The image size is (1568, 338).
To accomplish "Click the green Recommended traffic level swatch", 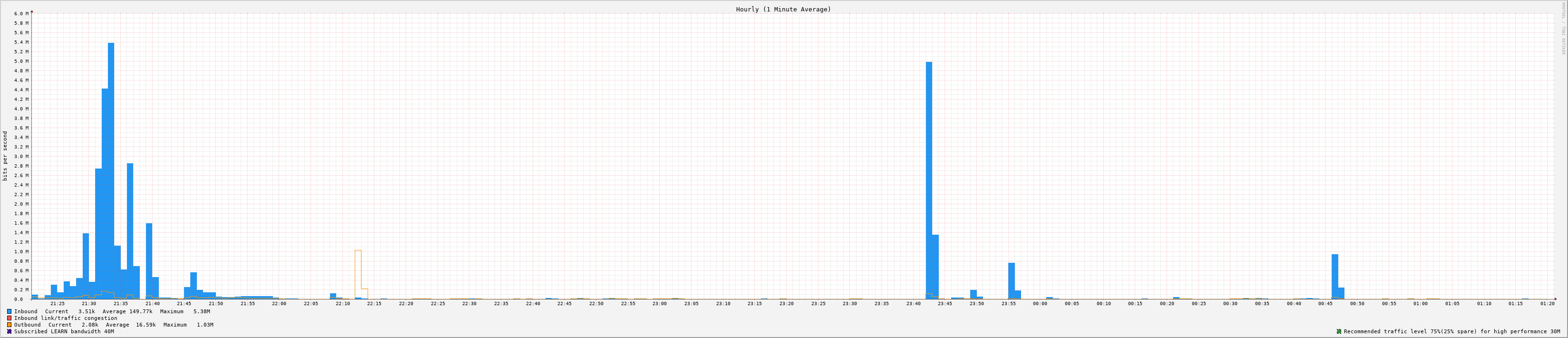I will coord(1338,331).
